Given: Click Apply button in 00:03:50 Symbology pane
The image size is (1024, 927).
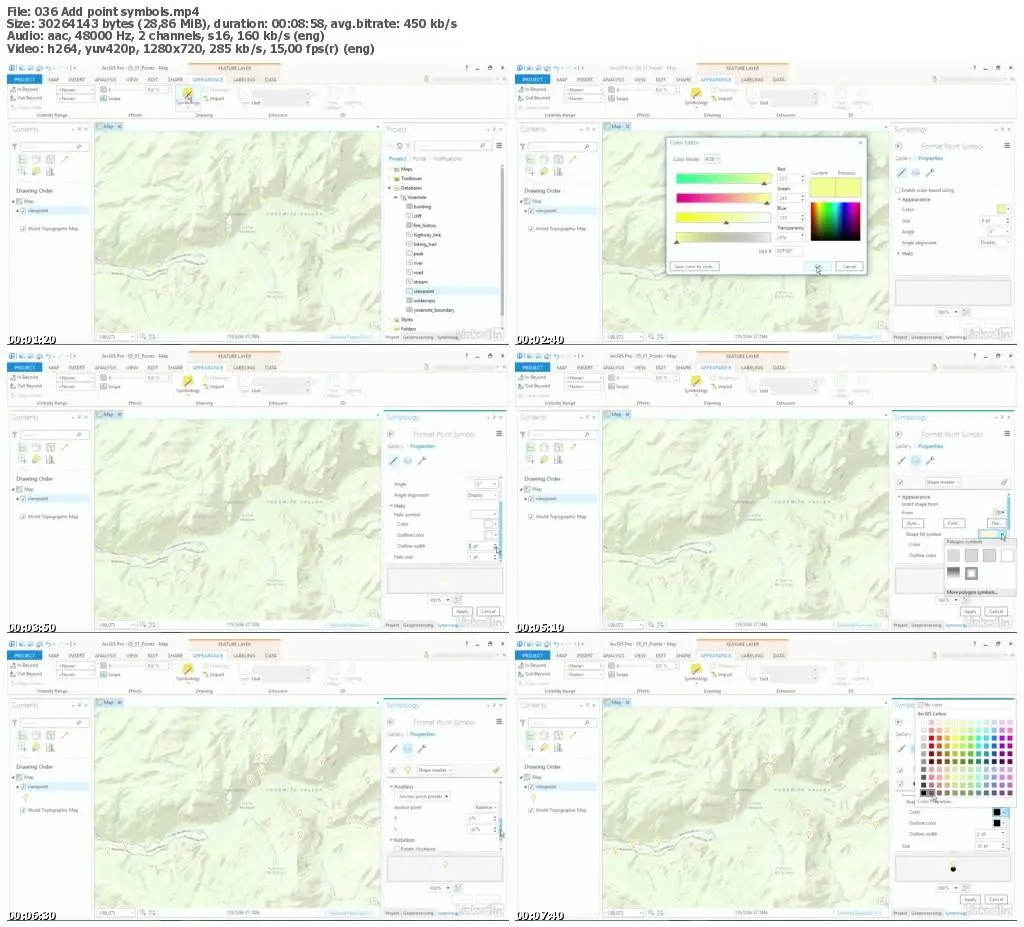Looking at the screenshot, I should coord(462,611).
